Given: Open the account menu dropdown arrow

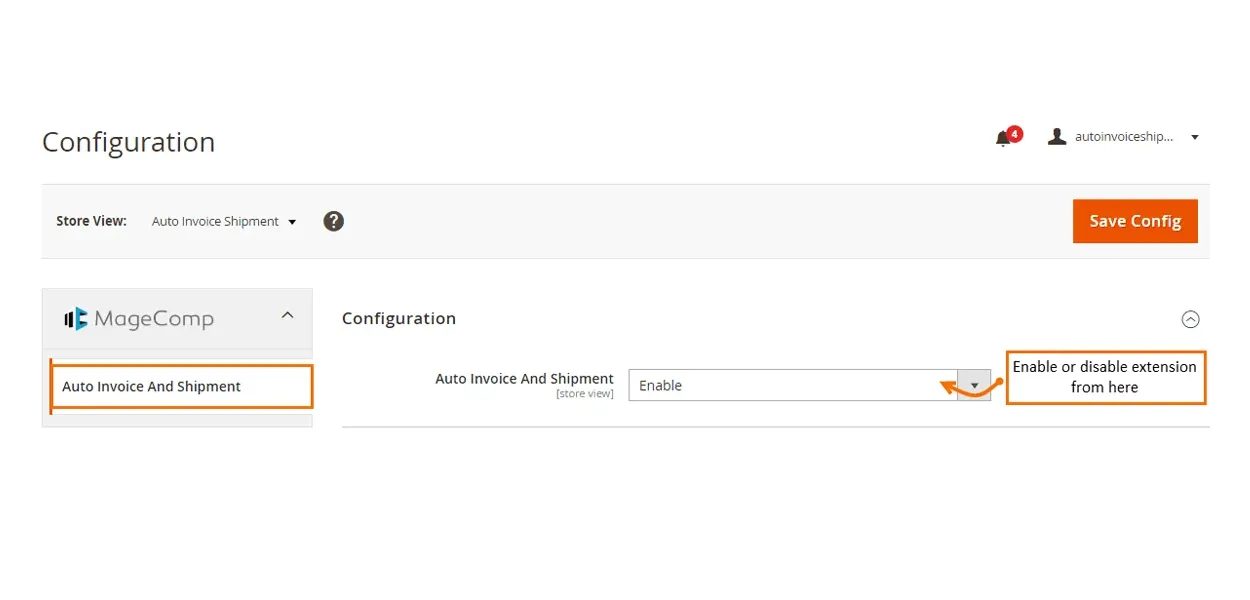Looking at the screenshot, I should [x=1195, y=138].
